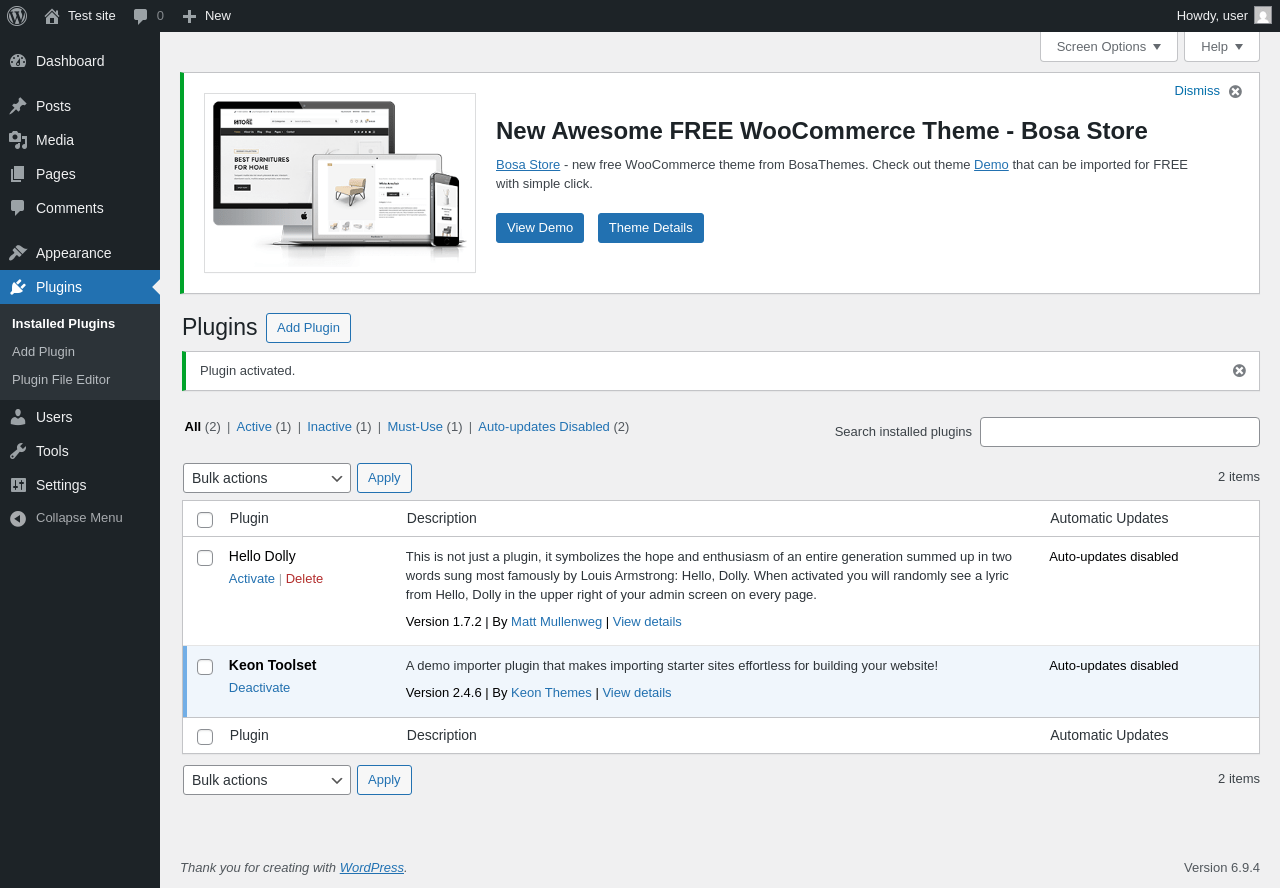1280x888 pixels.
Task: Click the Search installed plugins field
Action: 1119,432
